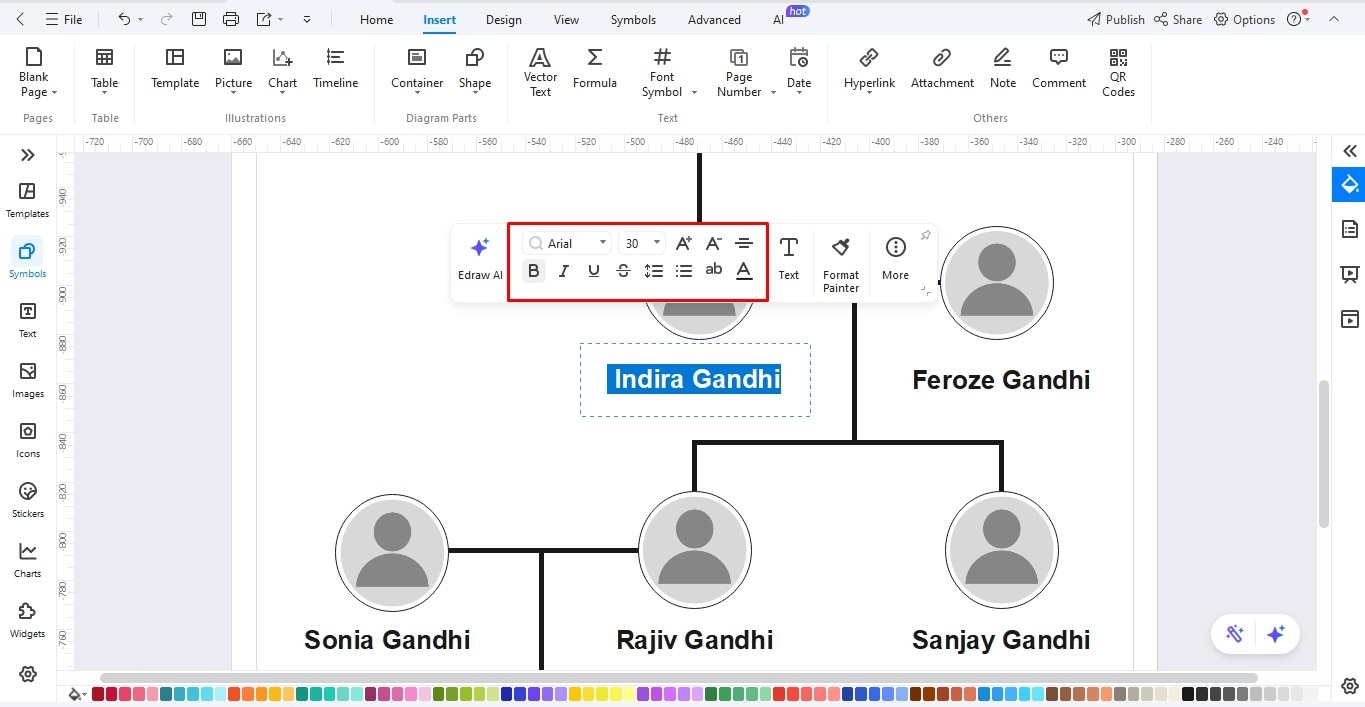
Task: Toggle underline formatting
Action: [x=593, y=270]
